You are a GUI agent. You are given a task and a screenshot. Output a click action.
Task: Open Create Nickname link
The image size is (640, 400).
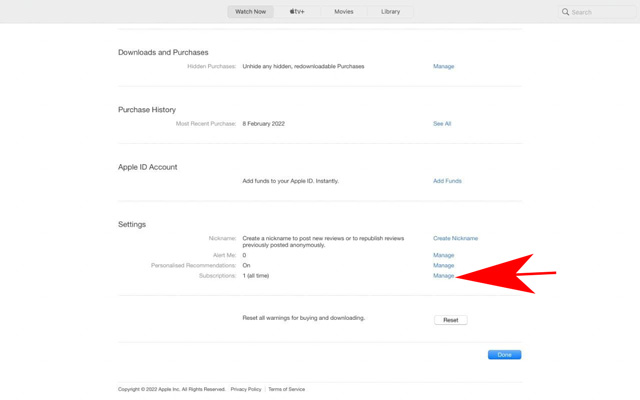click(455, 238)
